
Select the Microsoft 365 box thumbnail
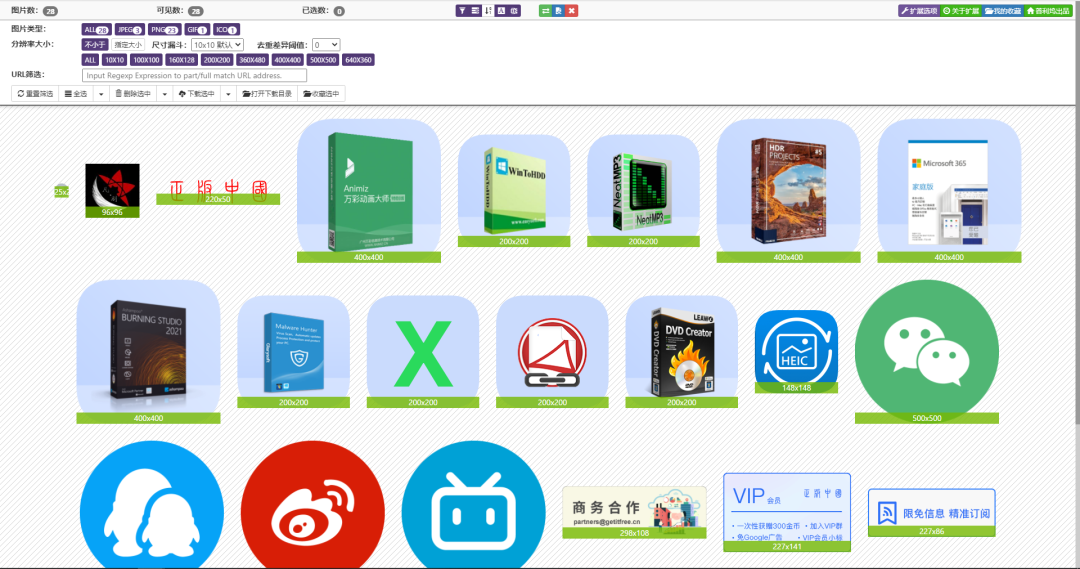point(949,191)
